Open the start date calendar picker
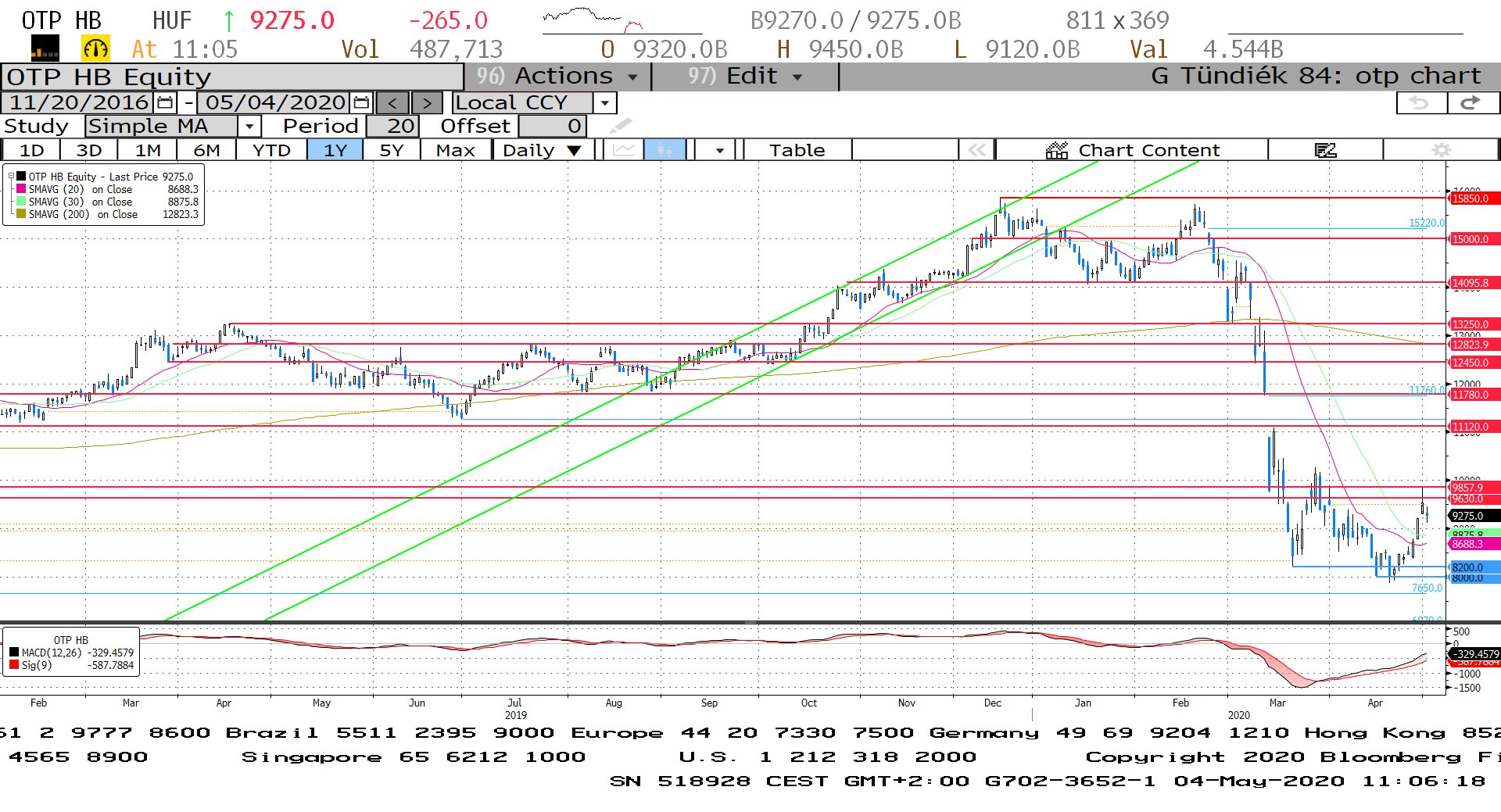This screenshot has height=812, width=1501. [x=166, y=102]
